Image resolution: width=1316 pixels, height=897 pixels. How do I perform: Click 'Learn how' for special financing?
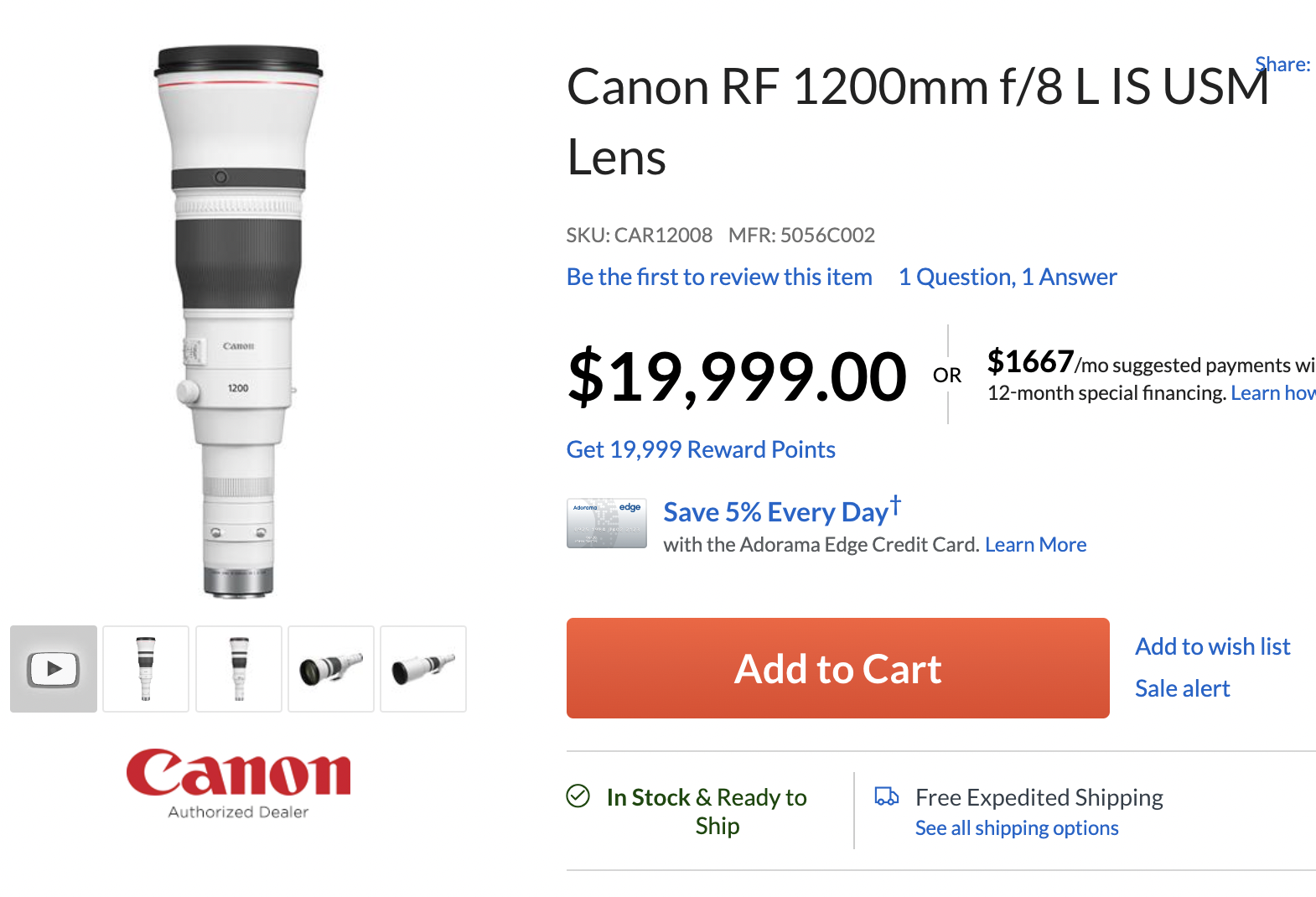(1272, 393)
